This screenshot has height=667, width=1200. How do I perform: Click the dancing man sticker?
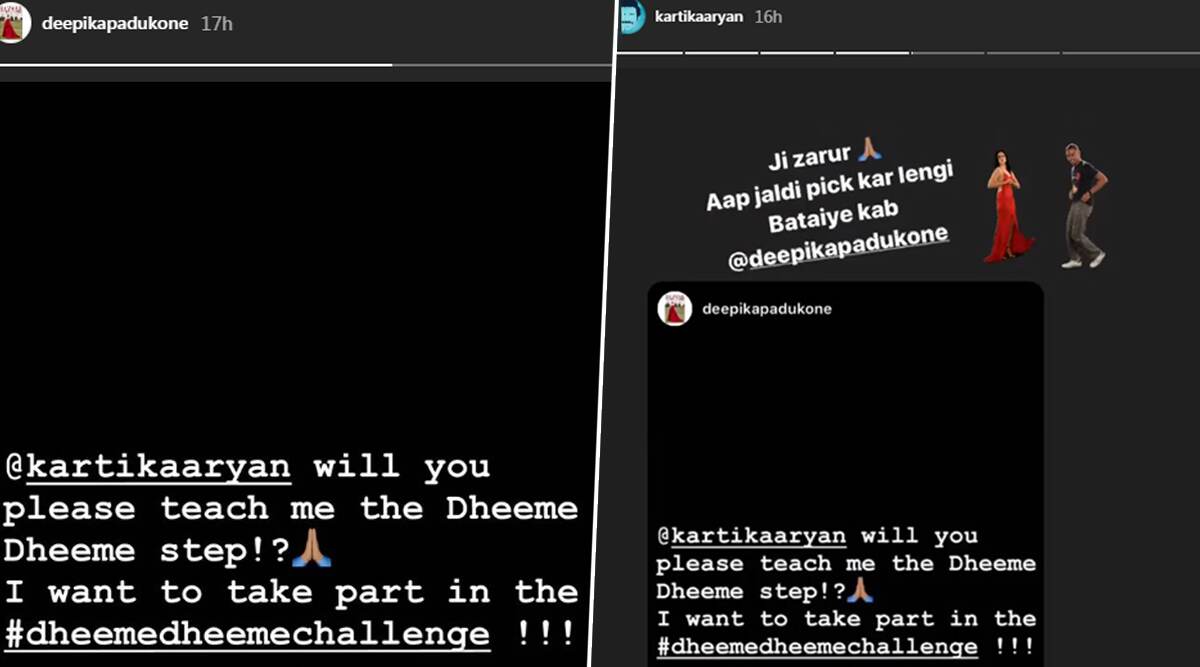tap(1083, 205)
